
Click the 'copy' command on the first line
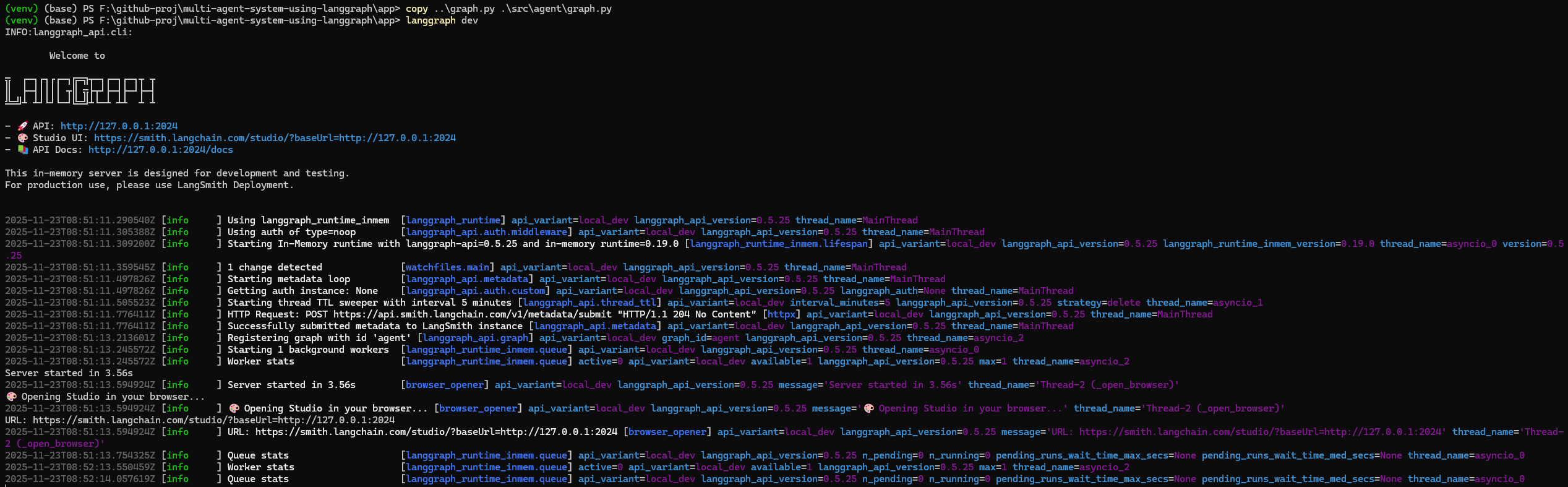[x=417, y=9]
